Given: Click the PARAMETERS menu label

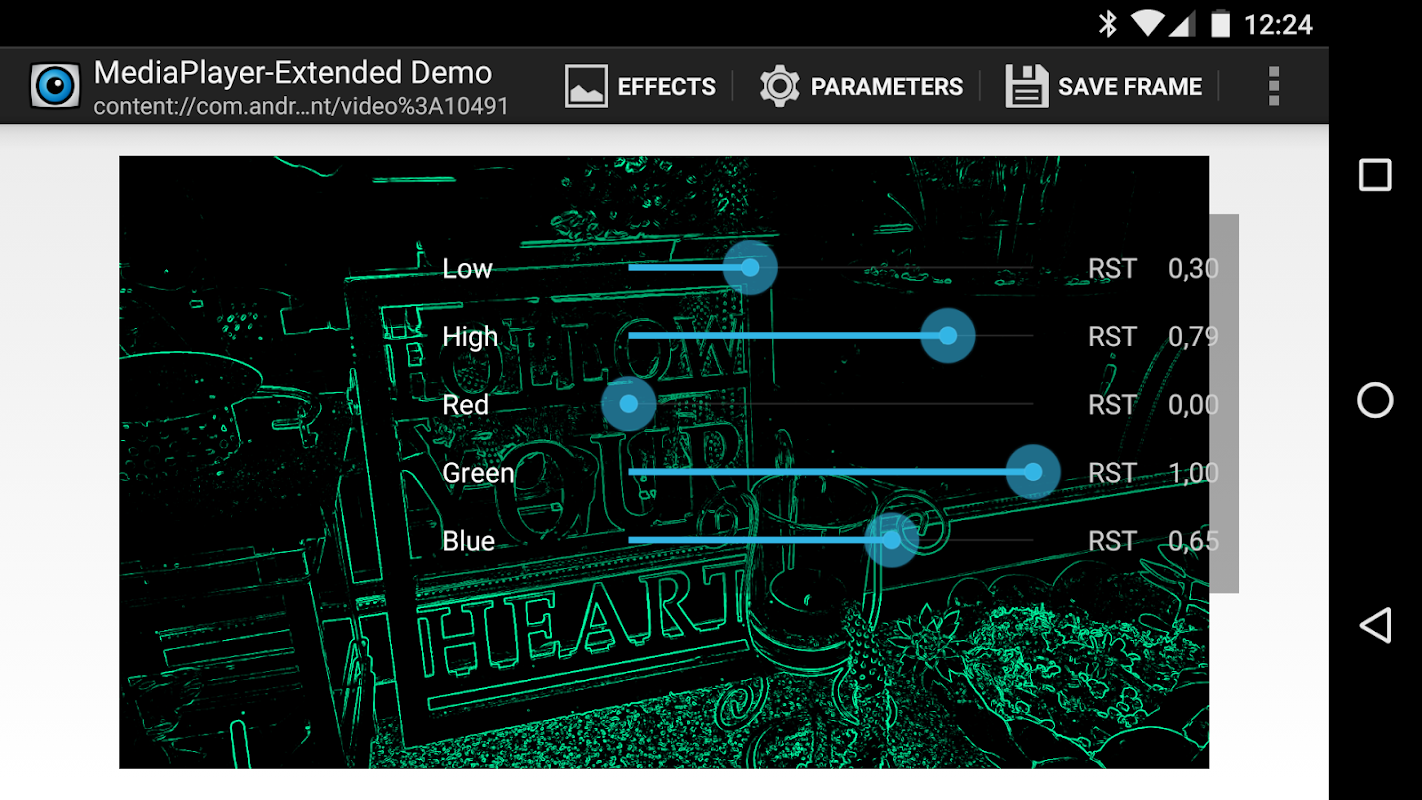Looking at the screenshot, I should point(887,87).
